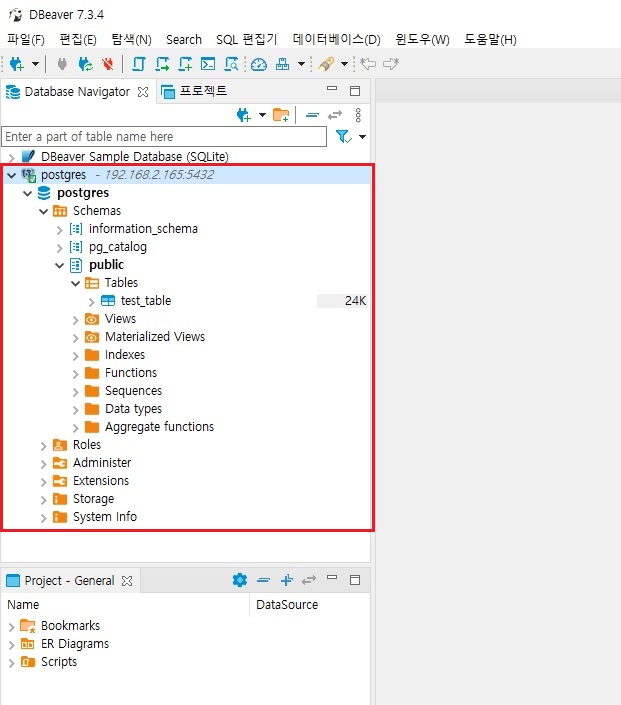Click the navigator filter funnel icon
The image size is (621, 705).
pyautogui.click(x=344, y=136)
